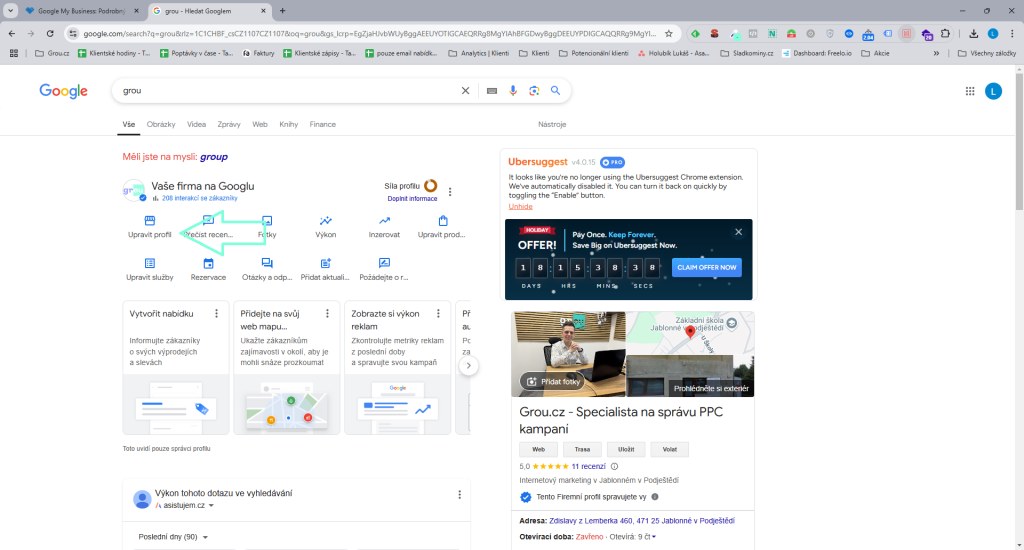Open the Google account avatar

(x=993, y=91)
